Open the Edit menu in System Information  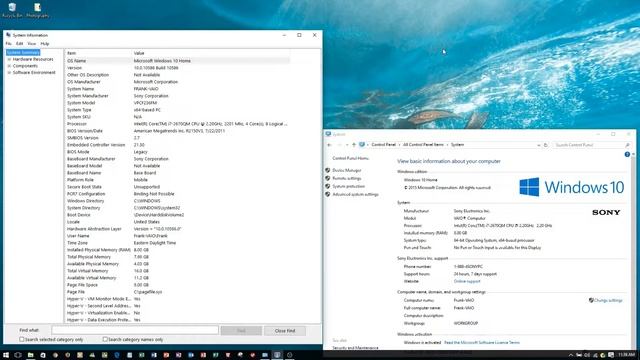tap(20, 44)
